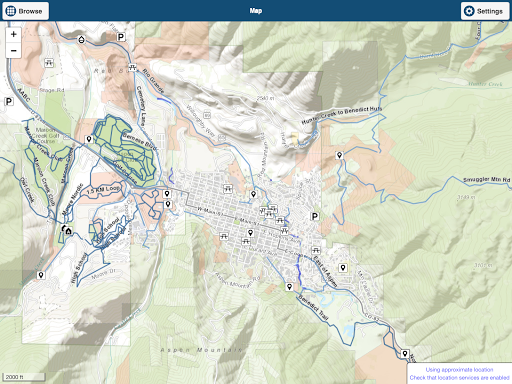Click location pin at golf course entrance
This screenshot has height=384, width=512.
[x=89, y=139]
